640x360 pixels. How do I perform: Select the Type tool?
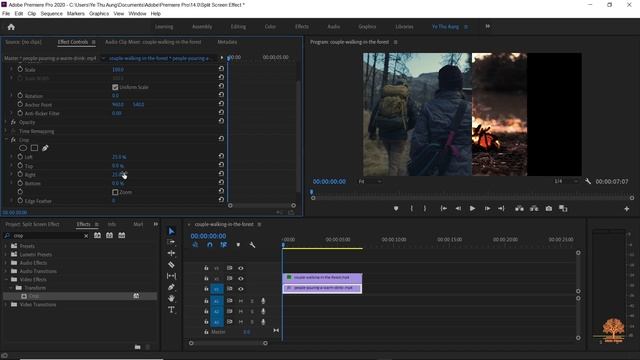click(171, 310)
